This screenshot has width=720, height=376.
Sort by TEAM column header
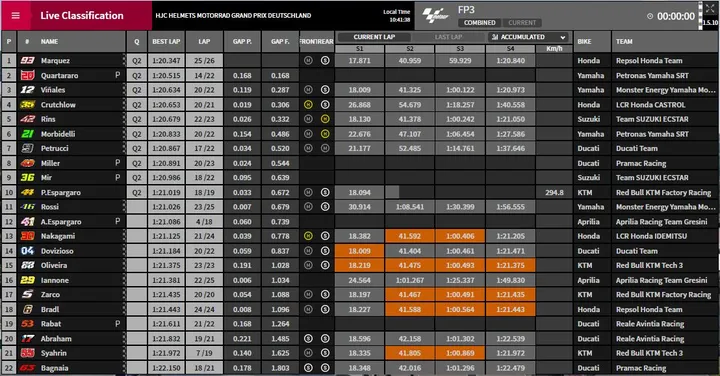(x=624, y=41)
